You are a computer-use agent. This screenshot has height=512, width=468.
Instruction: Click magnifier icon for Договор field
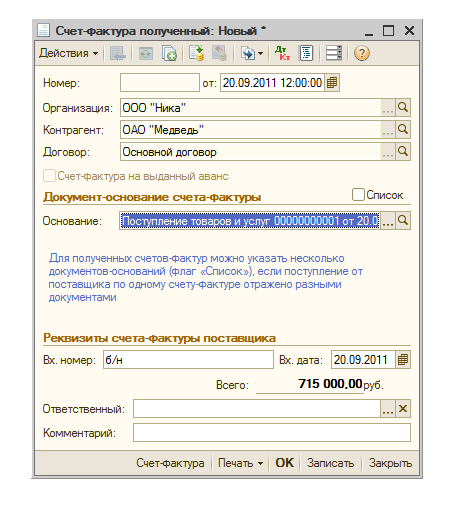403,152
